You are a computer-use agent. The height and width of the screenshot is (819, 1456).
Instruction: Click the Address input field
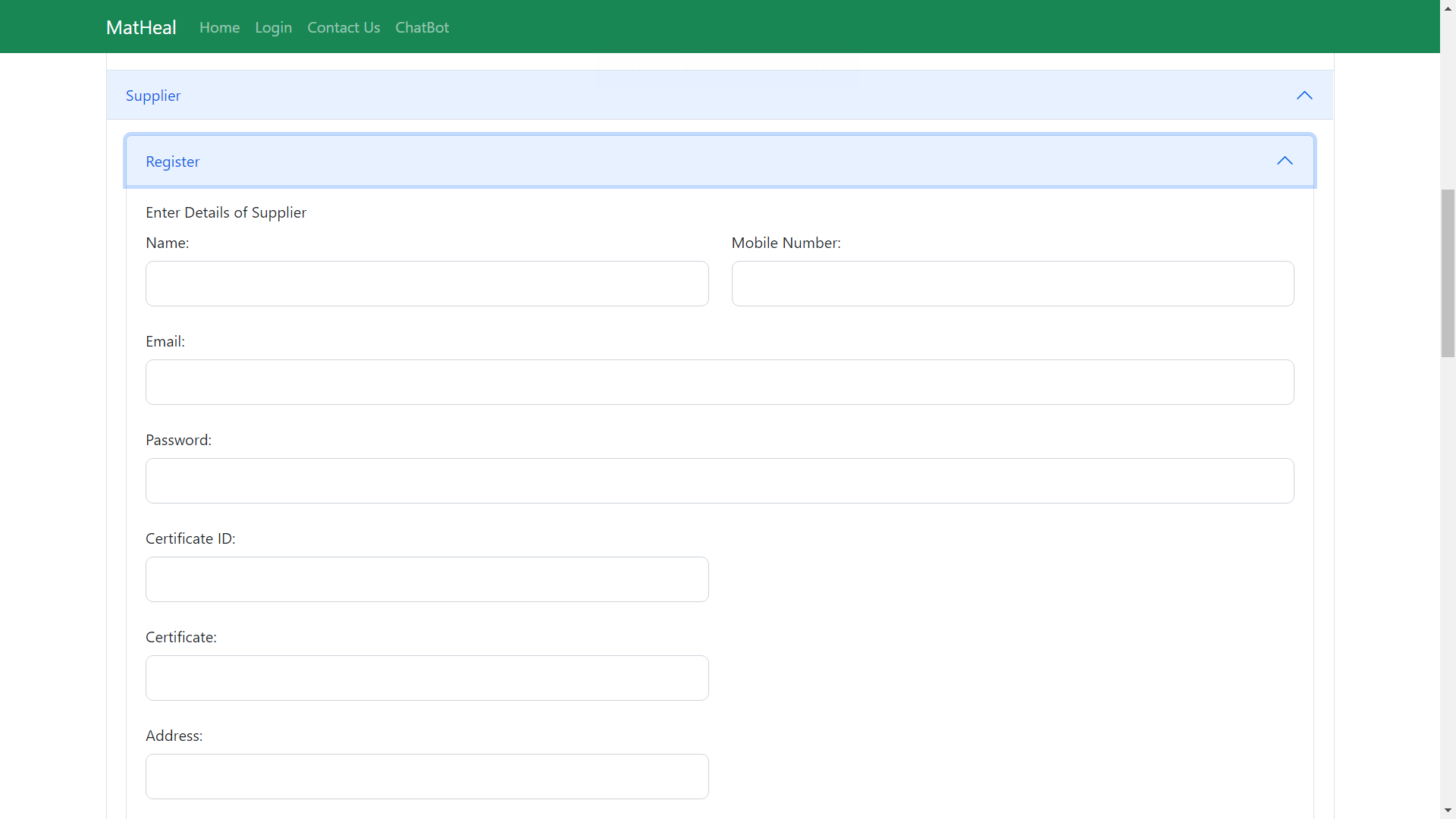click(x=427, y=777)
